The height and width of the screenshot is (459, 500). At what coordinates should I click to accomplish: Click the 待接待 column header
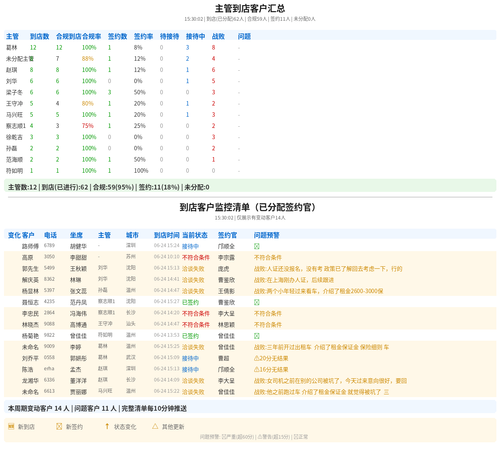[169, 36]
